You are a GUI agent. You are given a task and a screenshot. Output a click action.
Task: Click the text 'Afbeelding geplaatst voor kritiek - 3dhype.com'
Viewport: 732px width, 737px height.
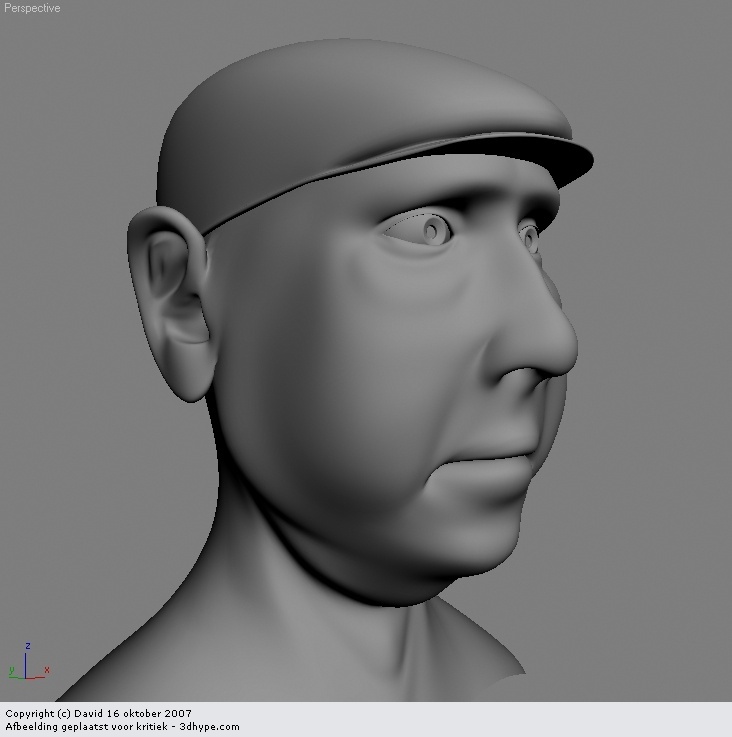pos(122,727)
